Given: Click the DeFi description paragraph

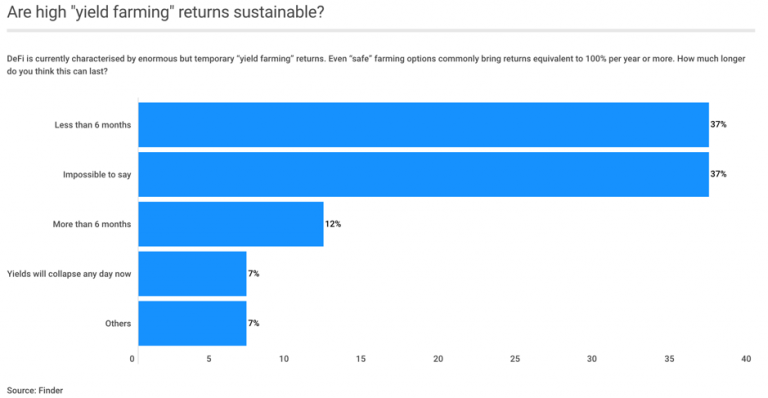Looking at the screenshot, I should [x=376, y=65].
